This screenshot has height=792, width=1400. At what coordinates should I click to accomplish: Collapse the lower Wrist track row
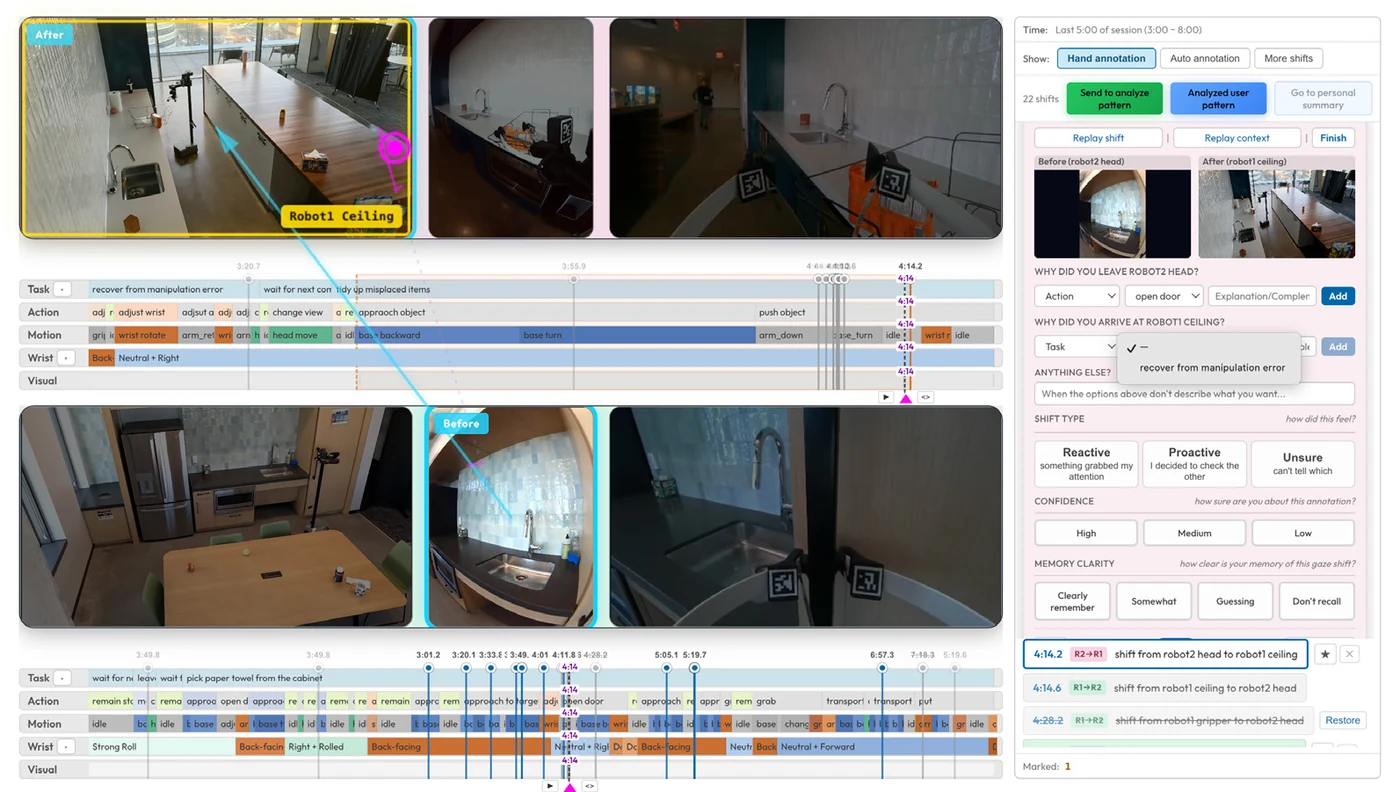tap(66, 747)
